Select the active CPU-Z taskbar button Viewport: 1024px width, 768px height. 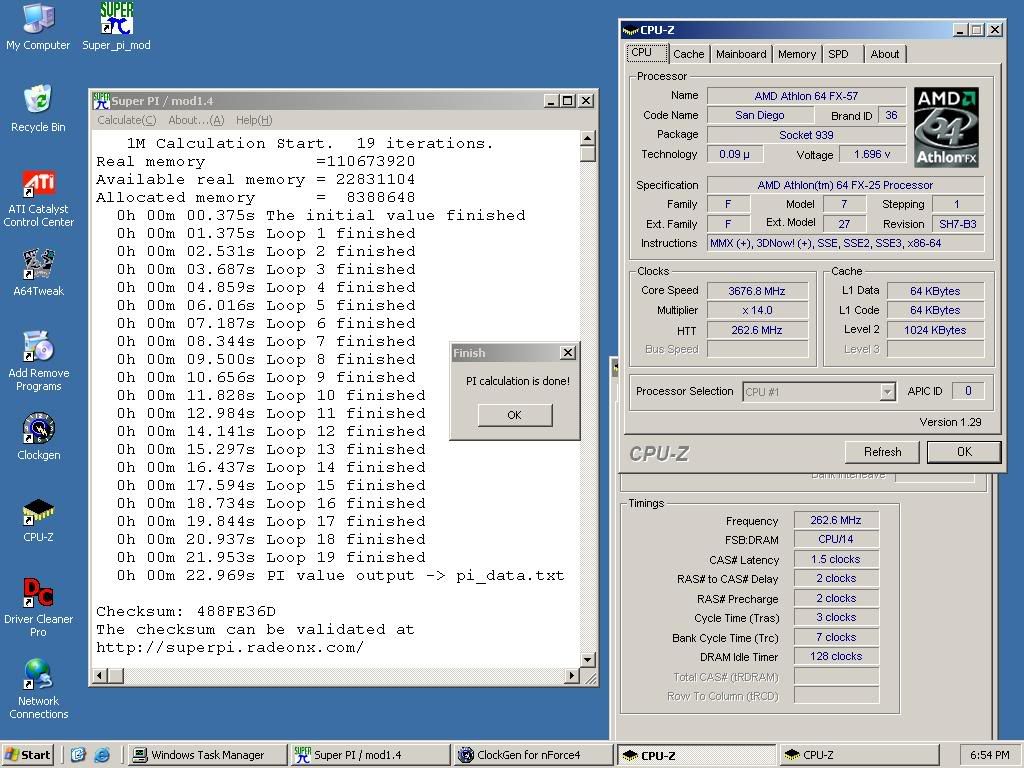coord(696,755)
